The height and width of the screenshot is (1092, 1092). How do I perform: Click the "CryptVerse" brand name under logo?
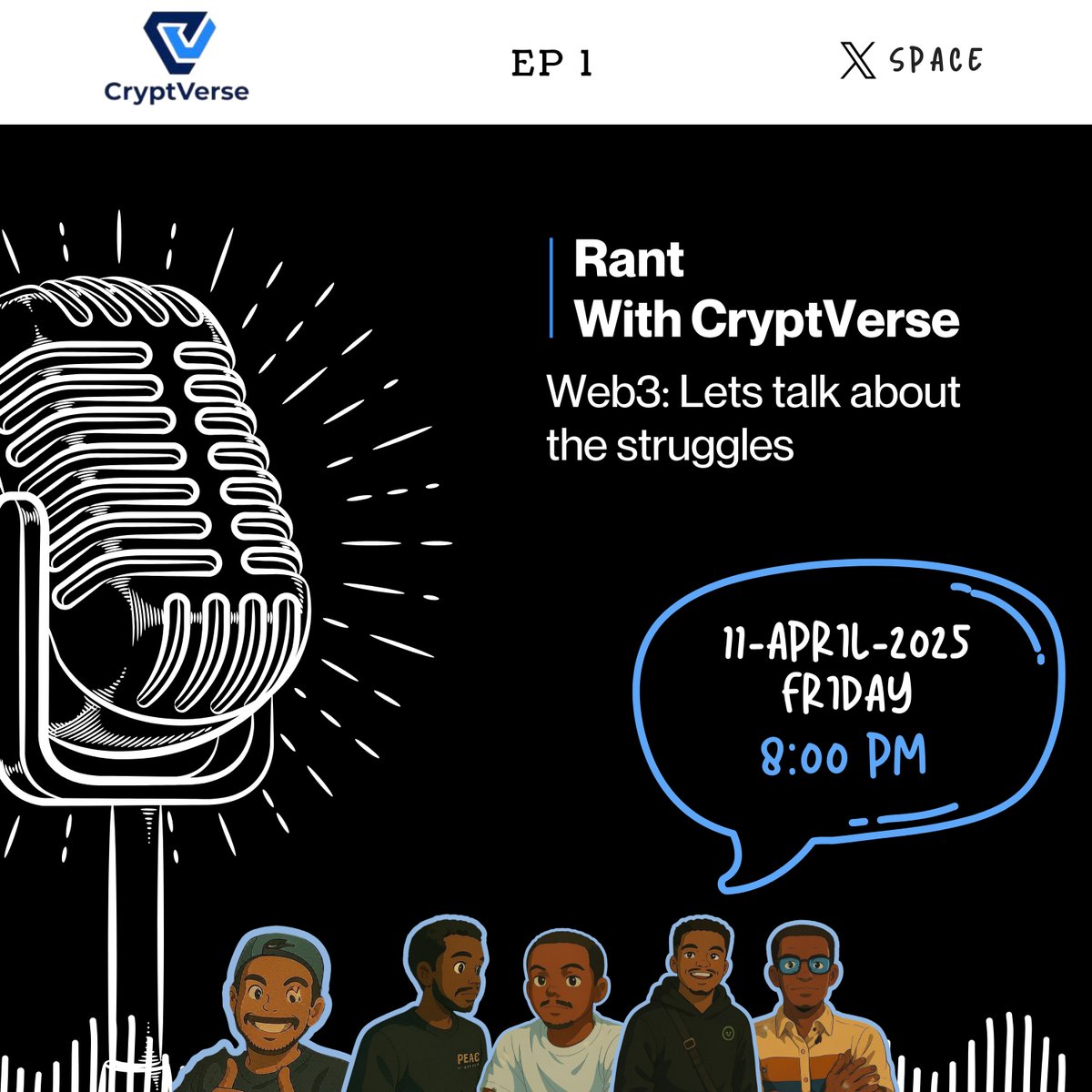[177, 92]
